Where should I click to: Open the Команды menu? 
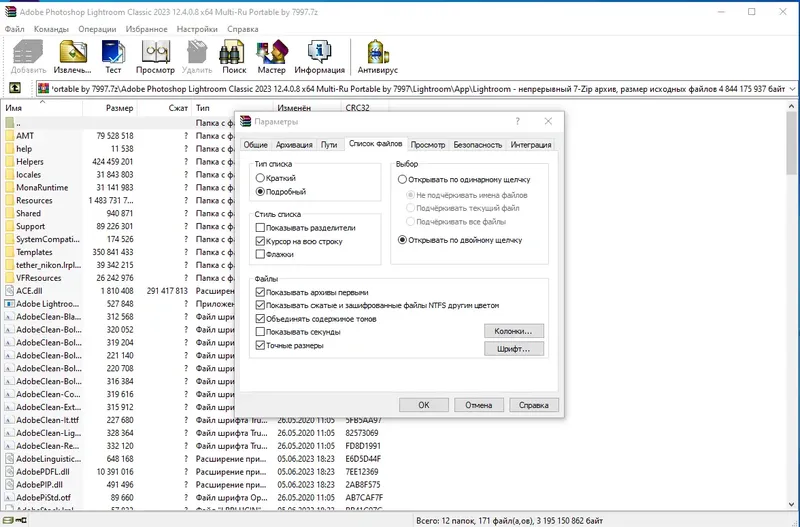pyautogui.click(x=51, y=29)
